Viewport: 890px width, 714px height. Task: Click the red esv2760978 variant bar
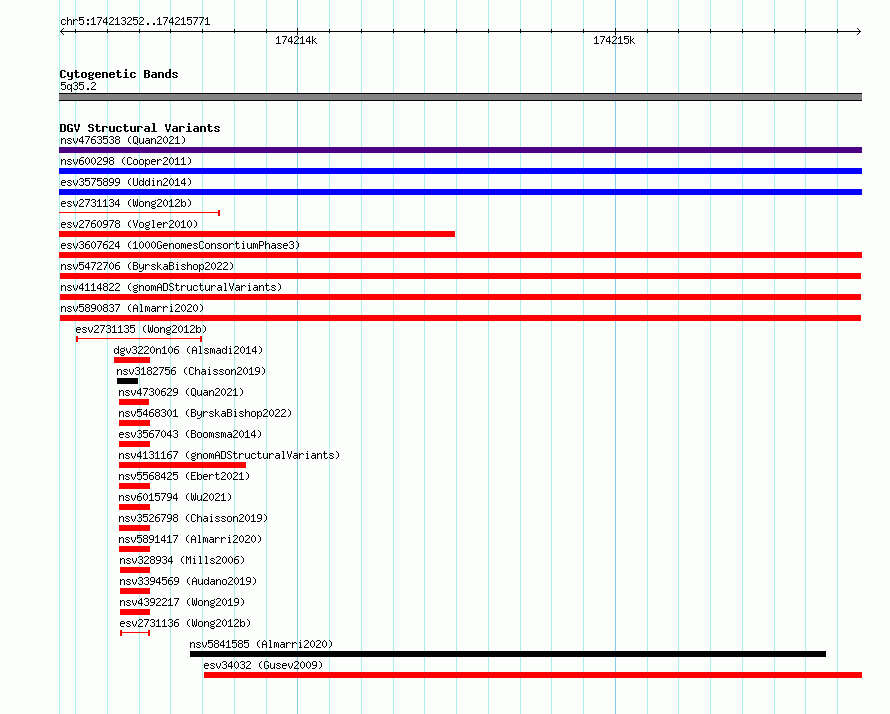coord(257,234)
